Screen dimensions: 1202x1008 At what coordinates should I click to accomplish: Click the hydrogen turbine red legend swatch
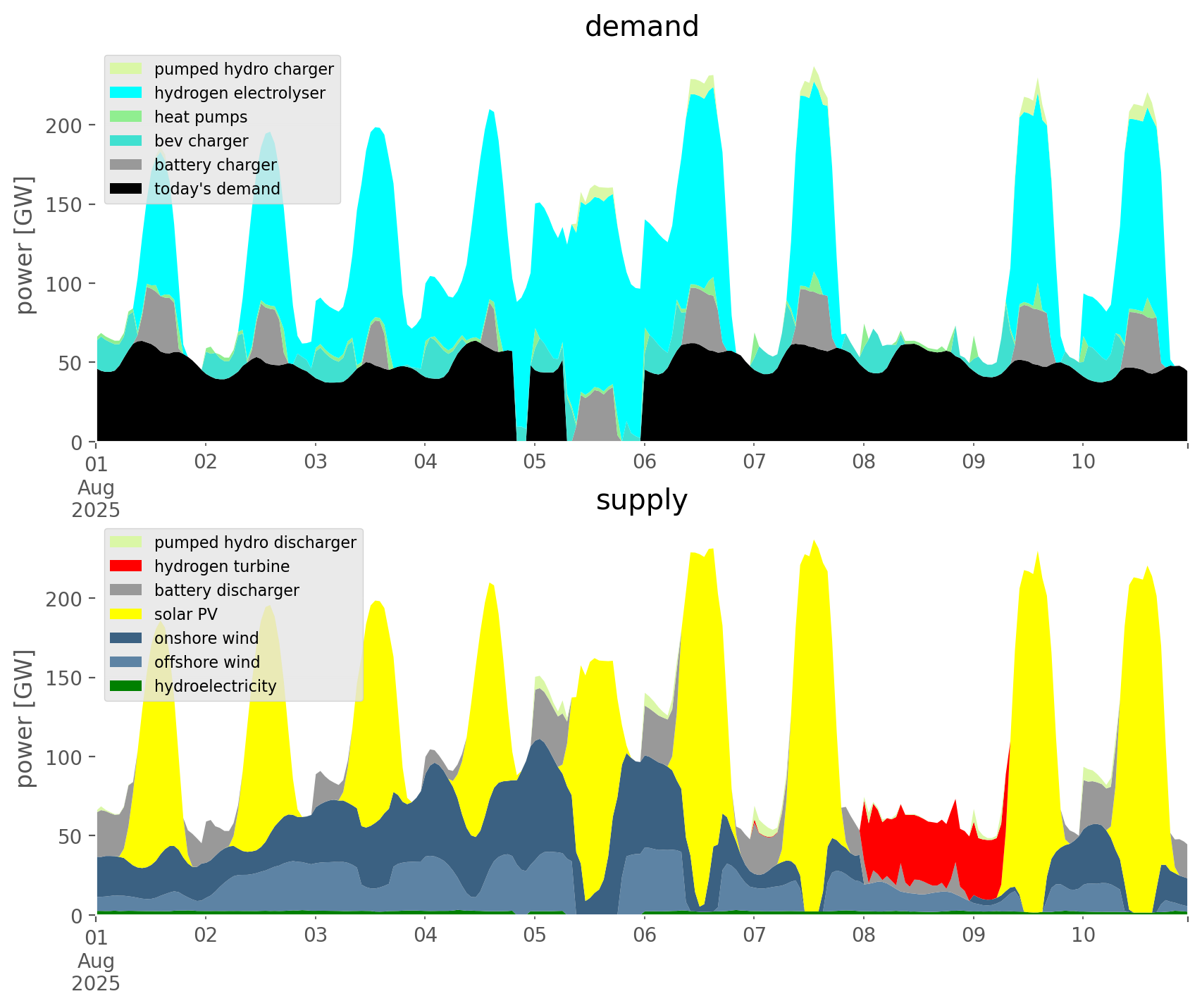(127, 566)
